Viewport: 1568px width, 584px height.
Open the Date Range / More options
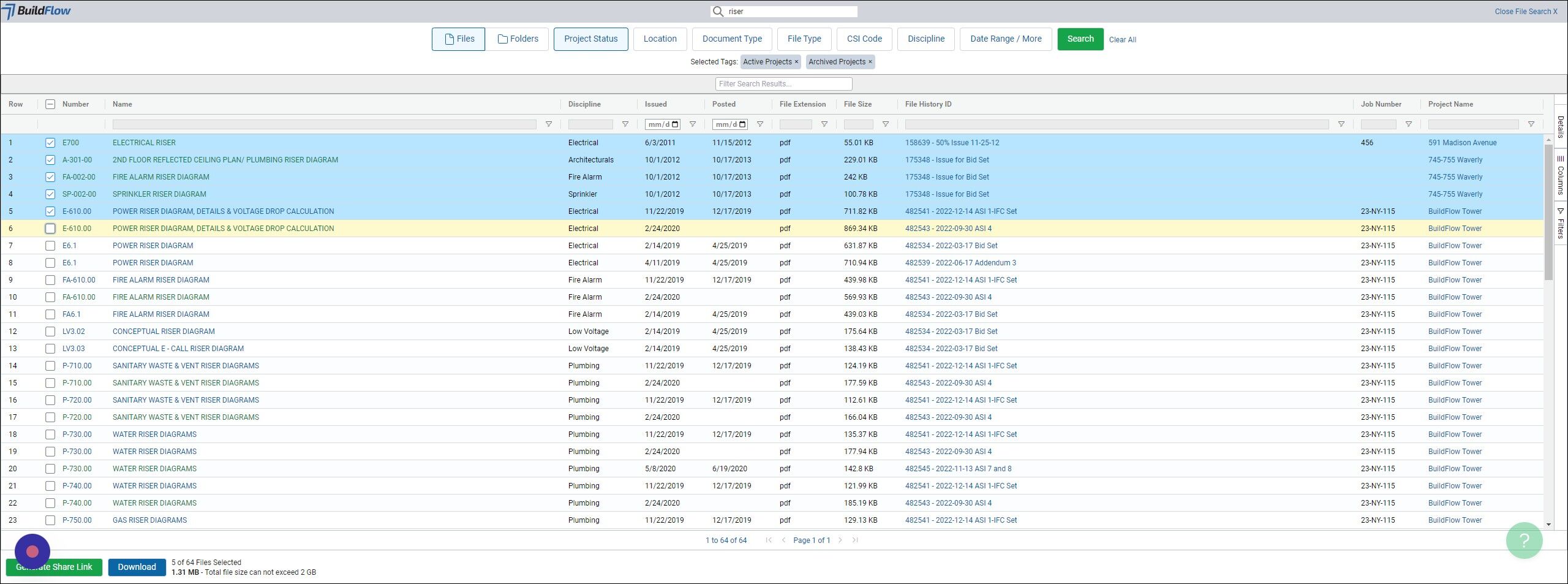click(1005, 39)
